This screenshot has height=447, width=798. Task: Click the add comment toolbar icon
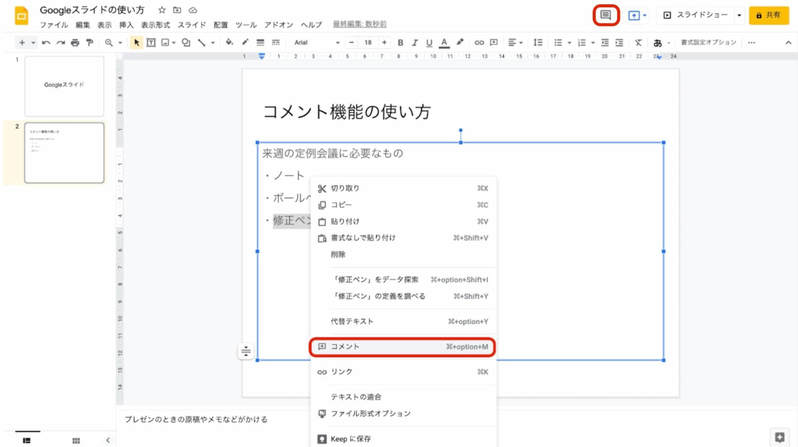click(x=494, y=43)
